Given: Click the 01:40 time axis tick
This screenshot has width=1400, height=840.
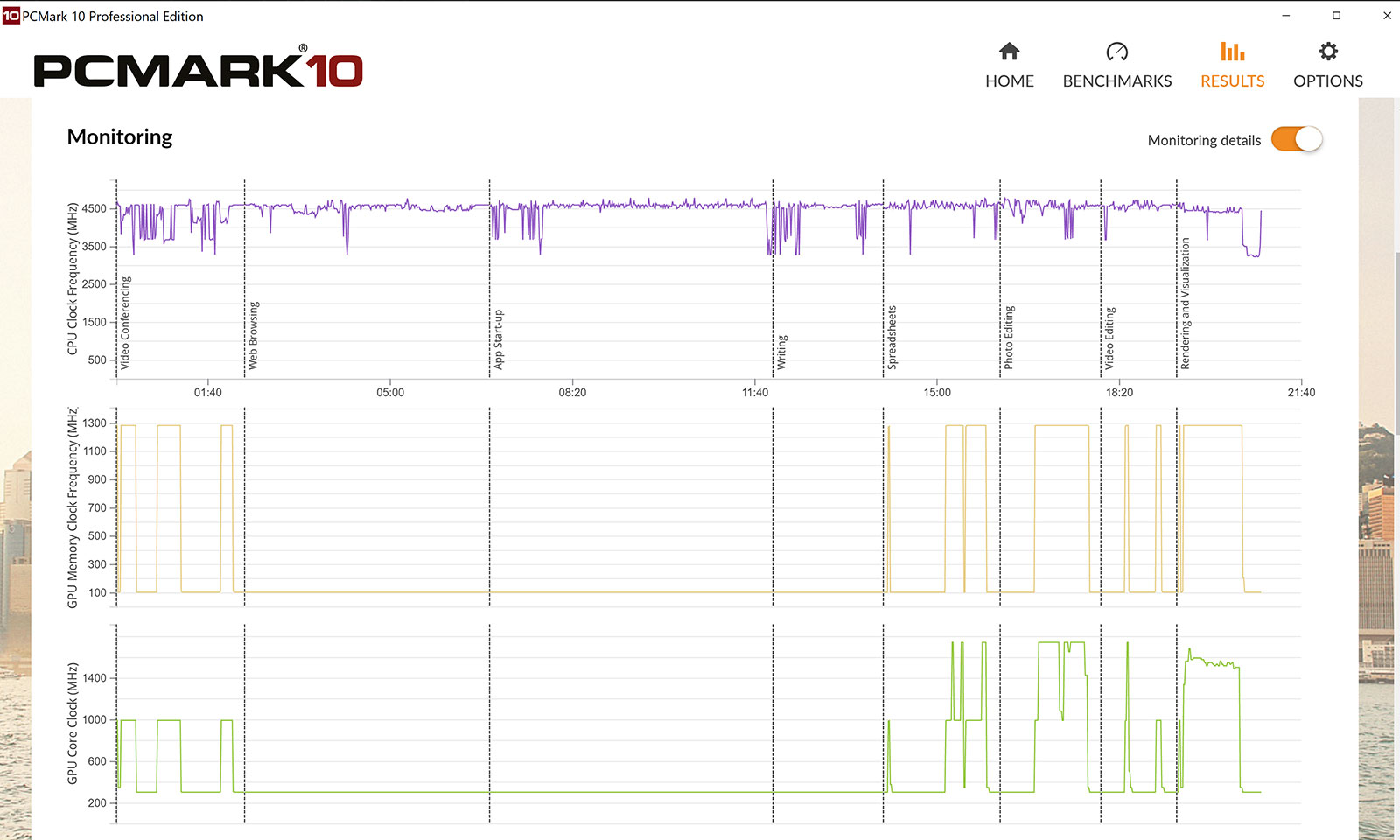Looking at the screenshot, I should click(207, 392).
